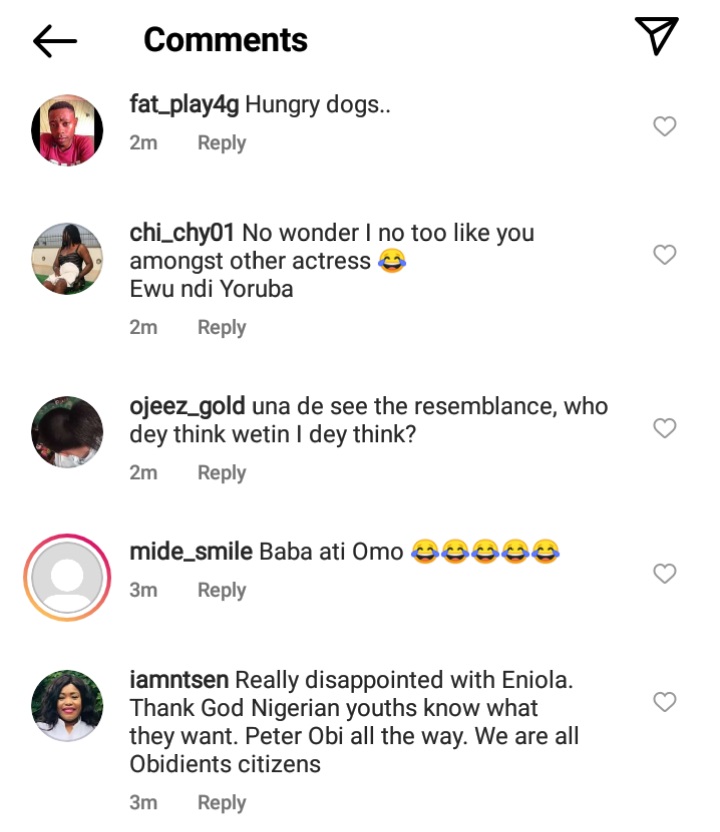Open mide_smile's story ring avatar
The width and height of the screenshot is (720, 832).
(x=68, y=577)
